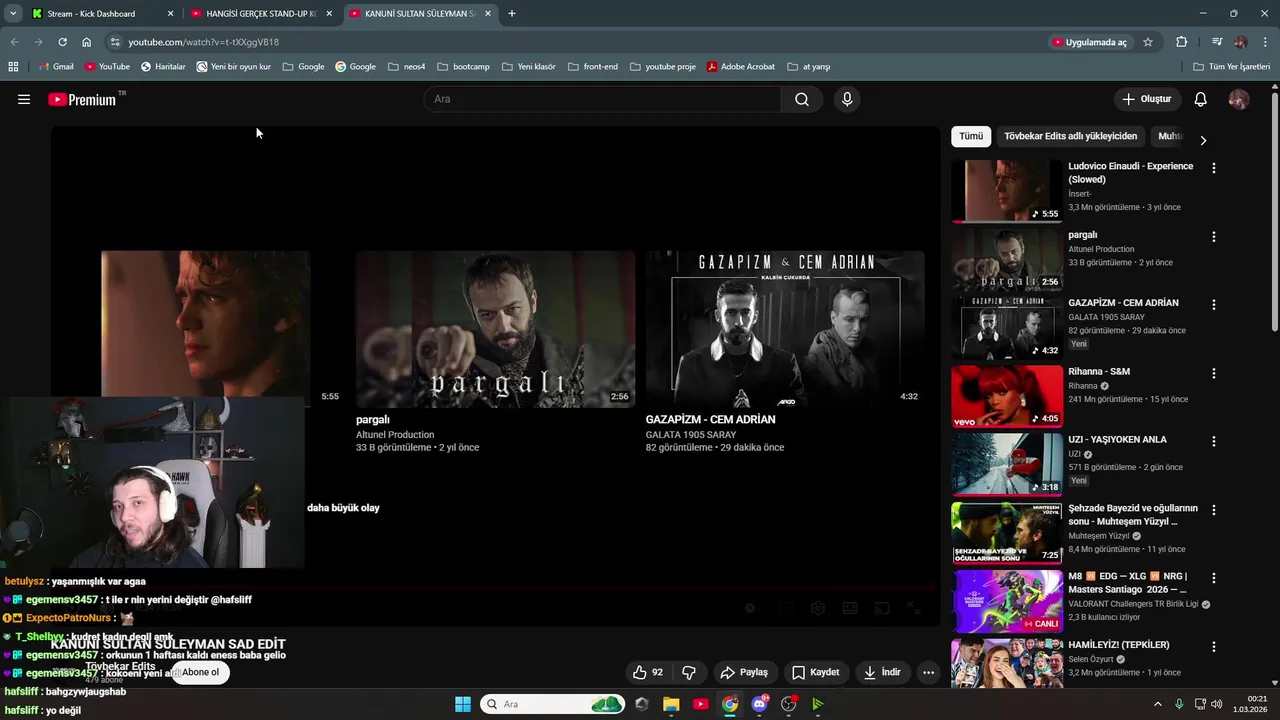Viewport: 1280px width, 720px height.
Task: Open the Haritalar bookmark
Action: 163,67
